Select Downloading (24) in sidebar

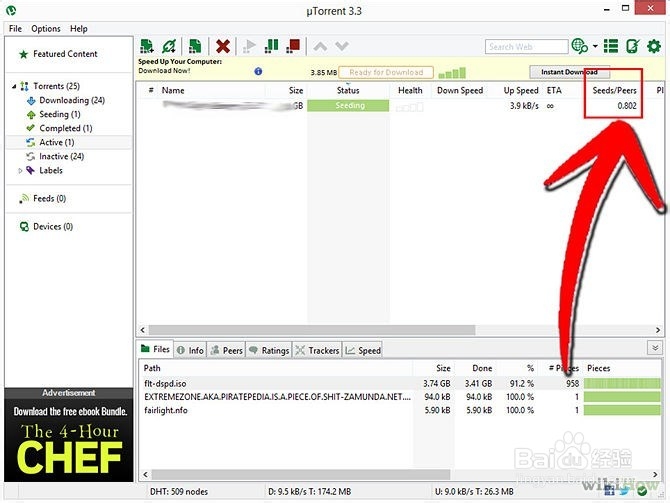click(x=72, y=100)
